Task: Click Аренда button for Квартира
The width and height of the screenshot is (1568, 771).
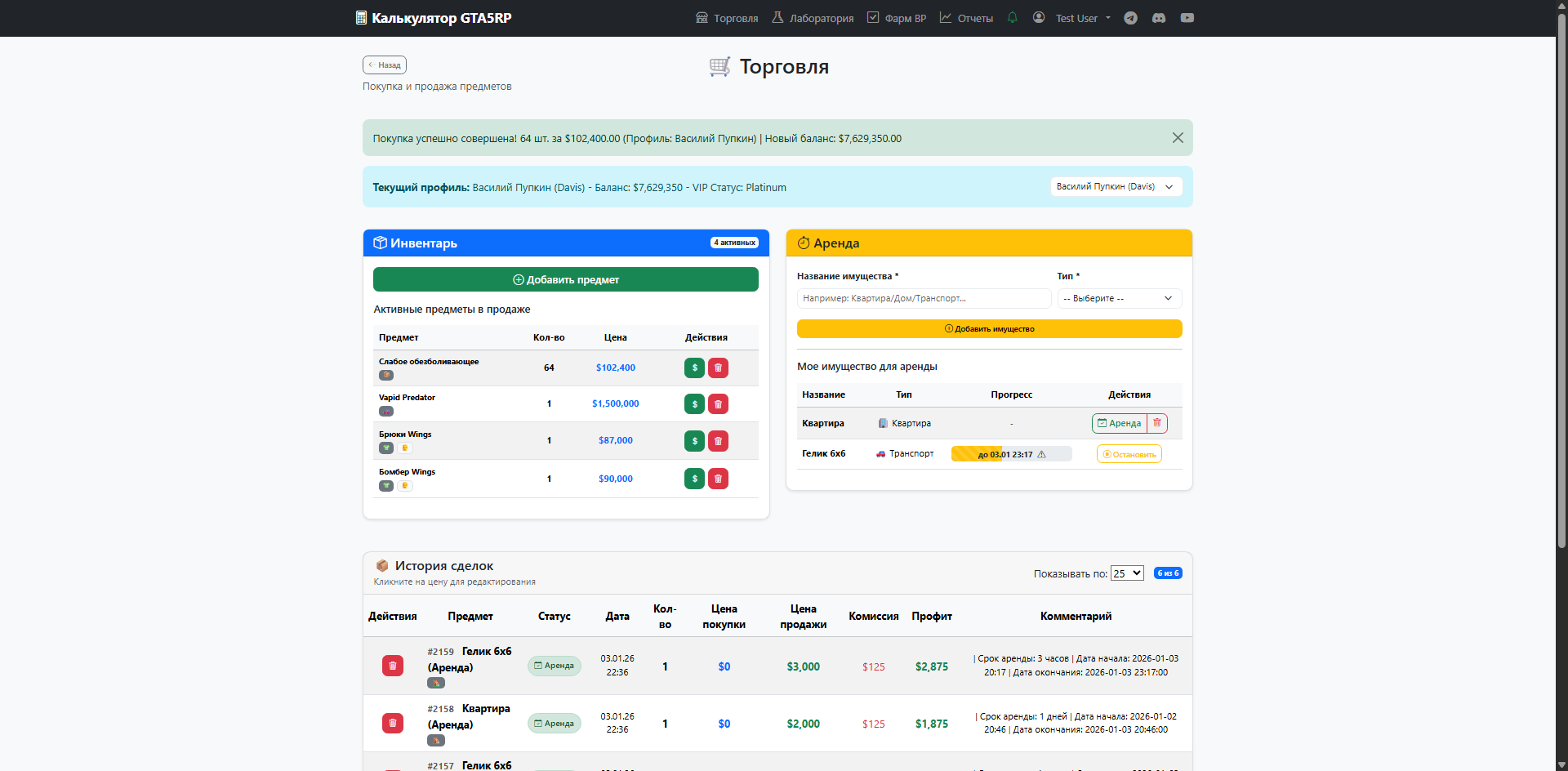Action: coord(1120,423)
